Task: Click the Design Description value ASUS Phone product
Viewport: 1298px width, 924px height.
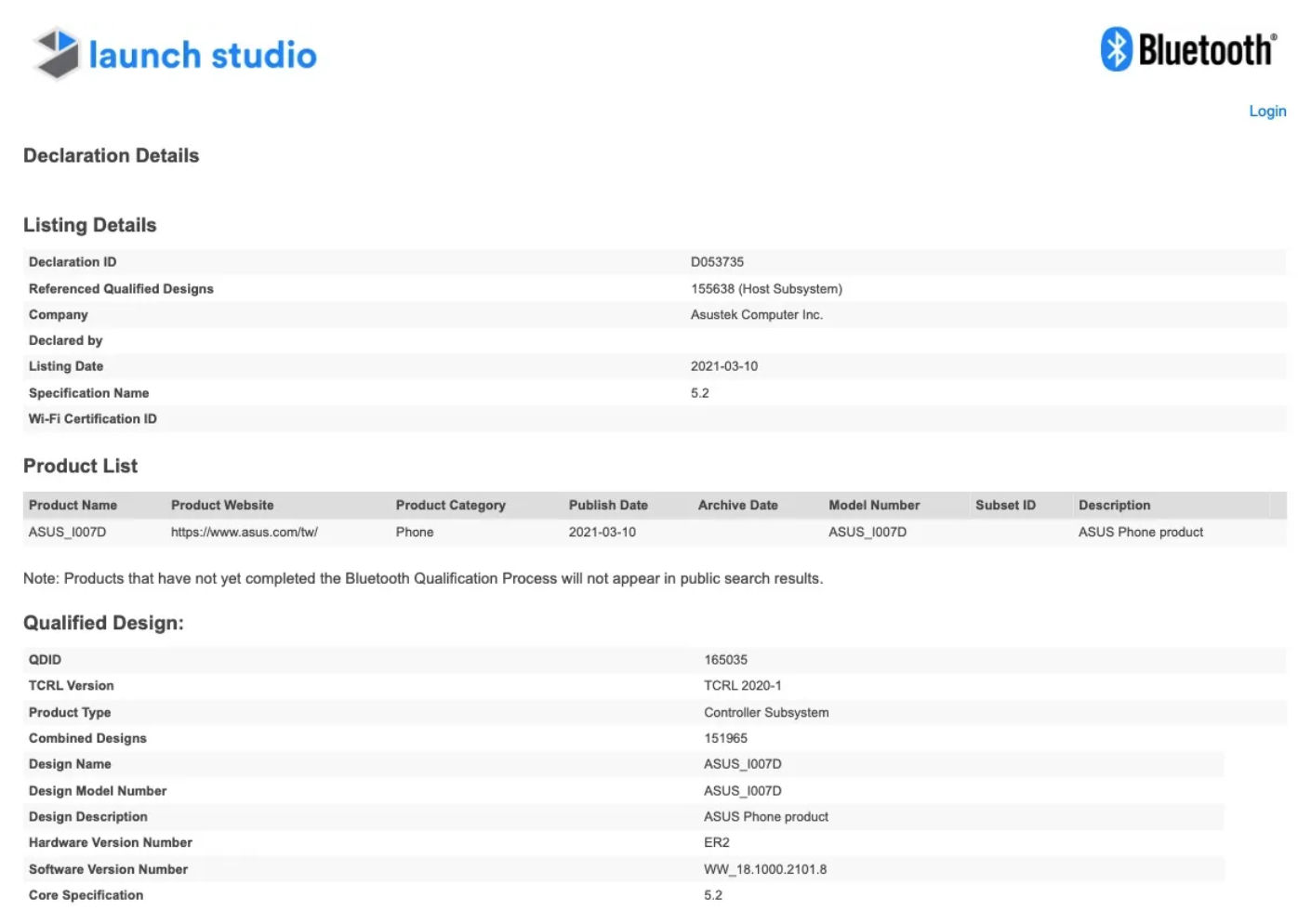Action: pos(766,816)
